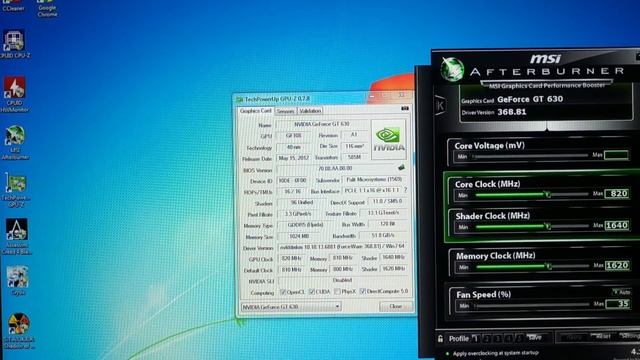Click the Core Clock value field showing 820
640x360 pixels.
617,194
